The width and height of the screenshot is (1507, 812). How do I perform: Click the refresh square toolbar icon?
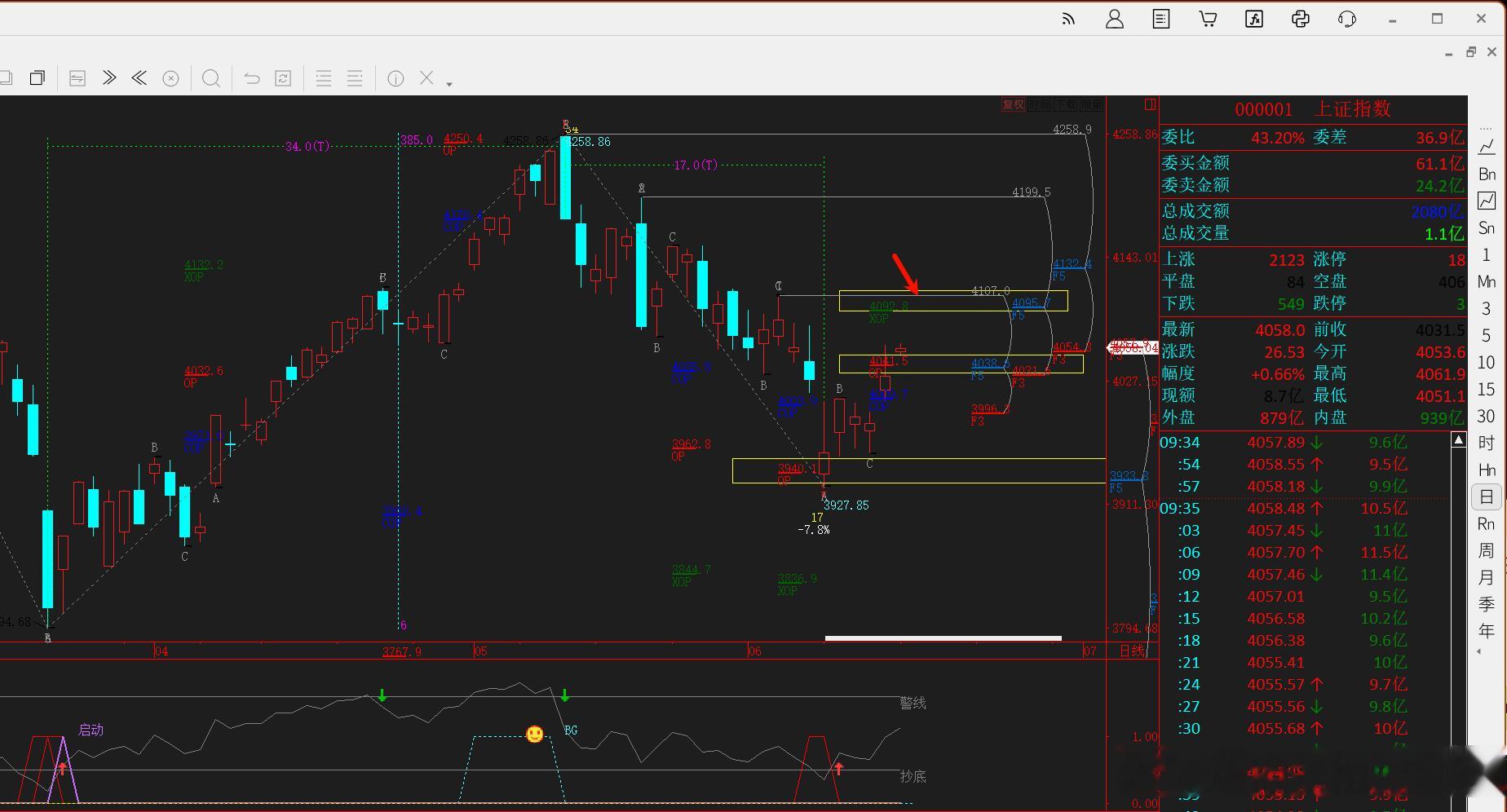click(x=283, y=78)
